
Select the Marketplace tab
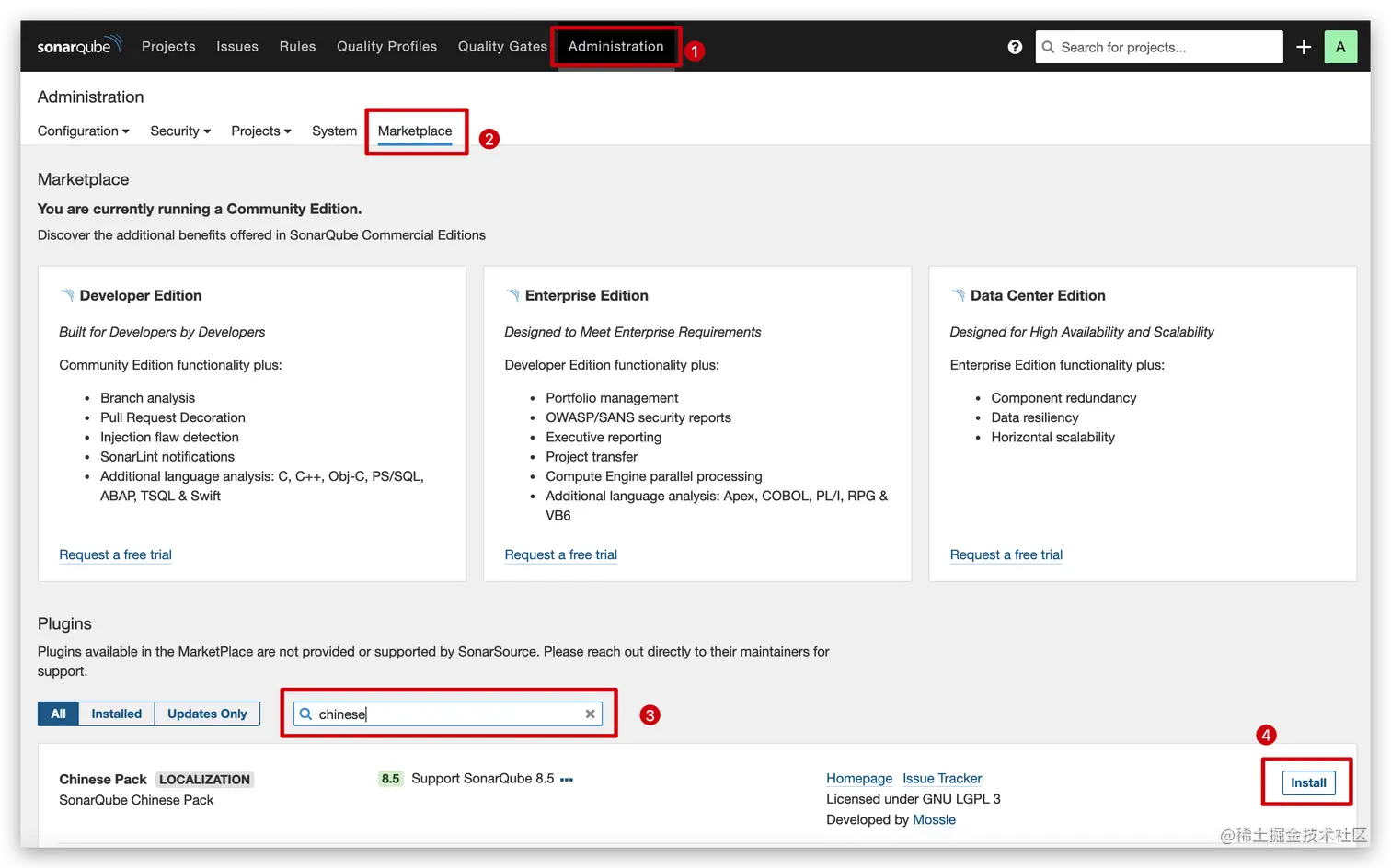pos(415,131)
